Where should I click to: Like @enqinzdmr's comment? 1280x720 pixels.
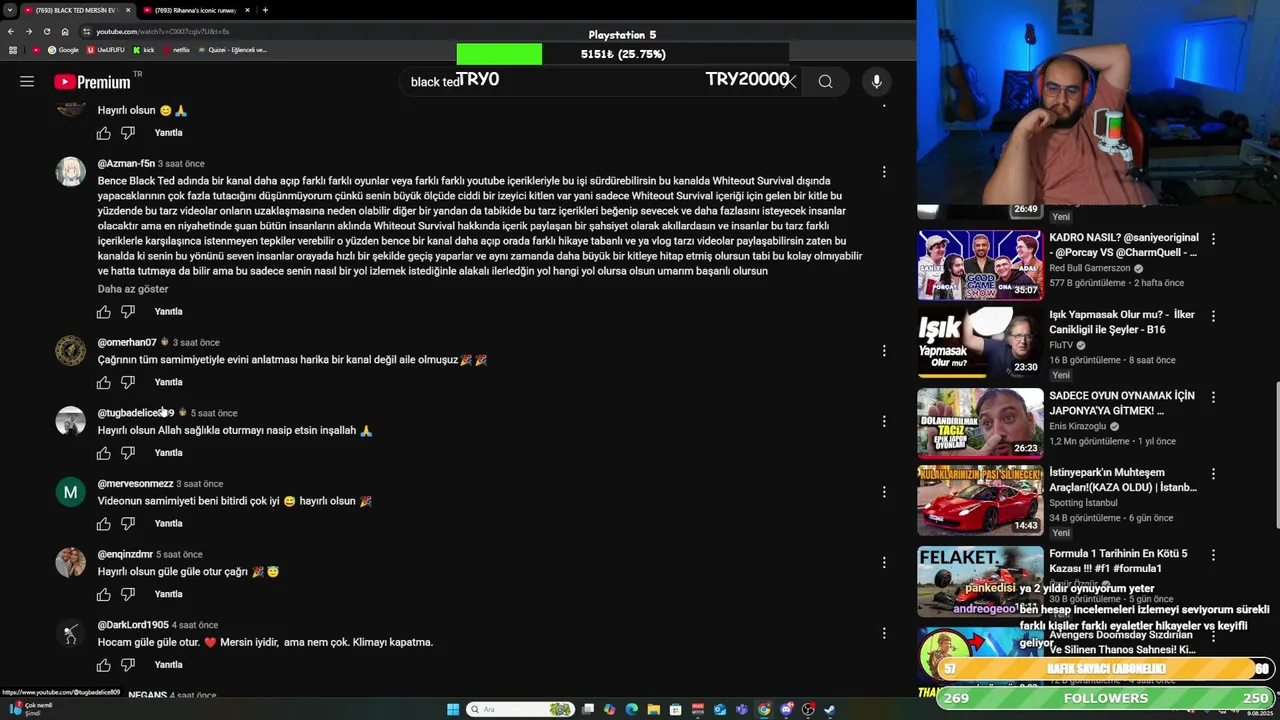click(x=104, y=594)
